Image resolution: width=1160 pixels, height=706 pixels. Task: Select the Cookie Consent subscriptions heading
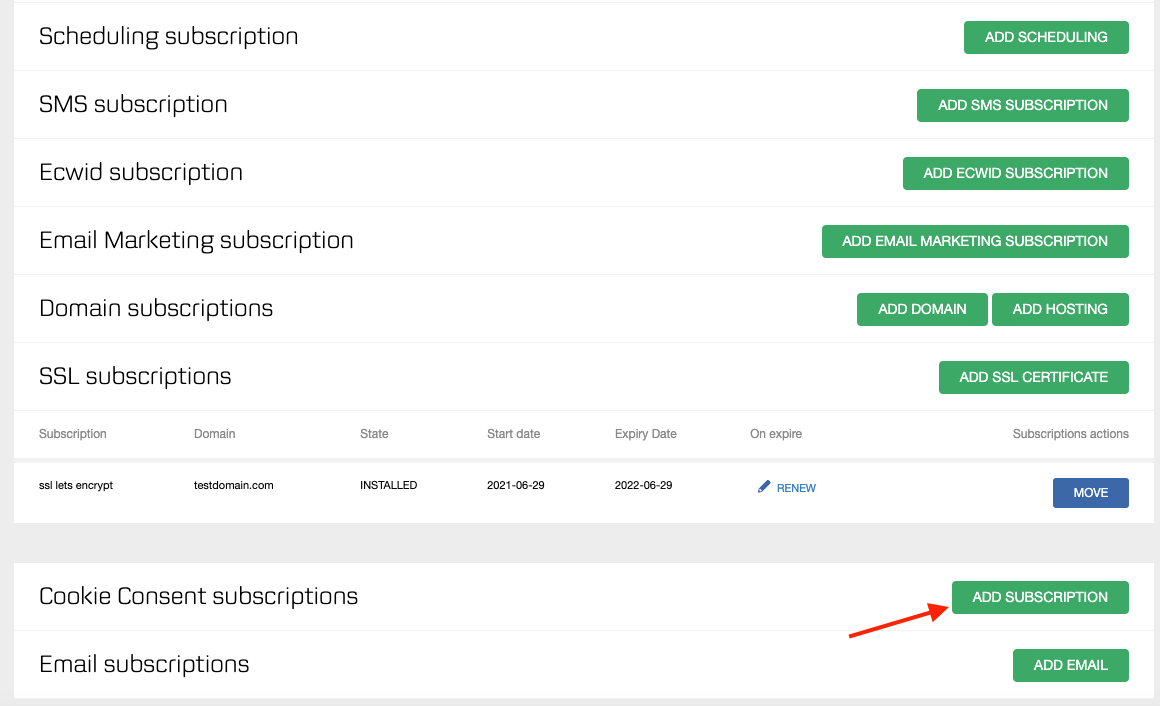click(x=198, y=596)
